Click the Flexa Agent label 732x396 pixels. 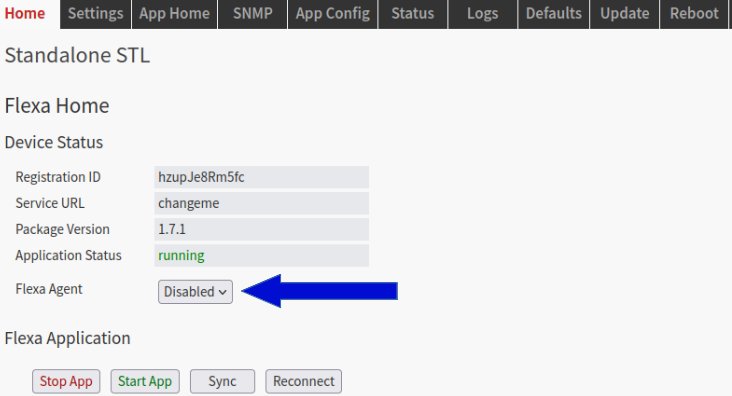49,289
